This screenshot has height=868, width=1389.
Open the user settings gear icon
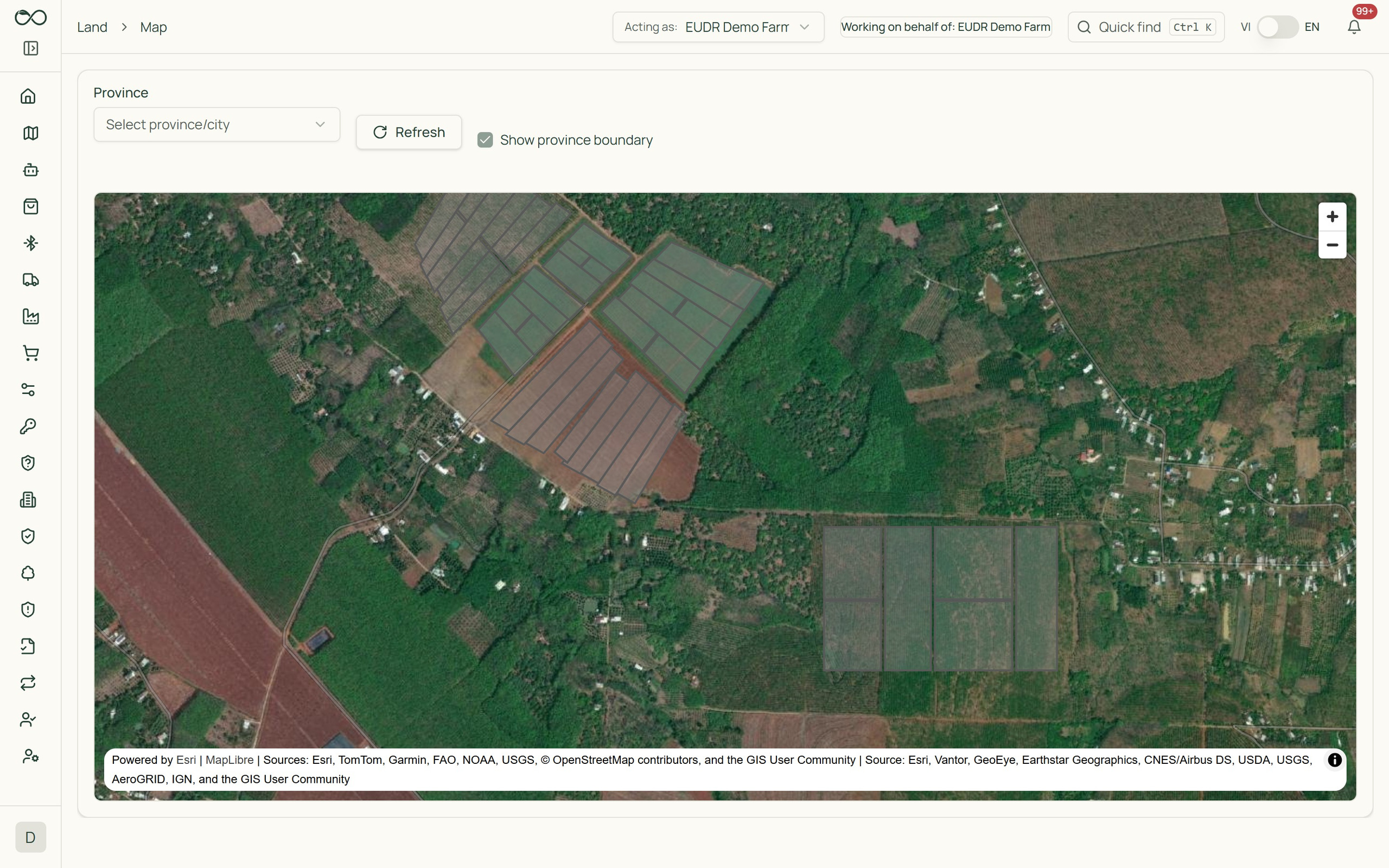coord(30,757)
